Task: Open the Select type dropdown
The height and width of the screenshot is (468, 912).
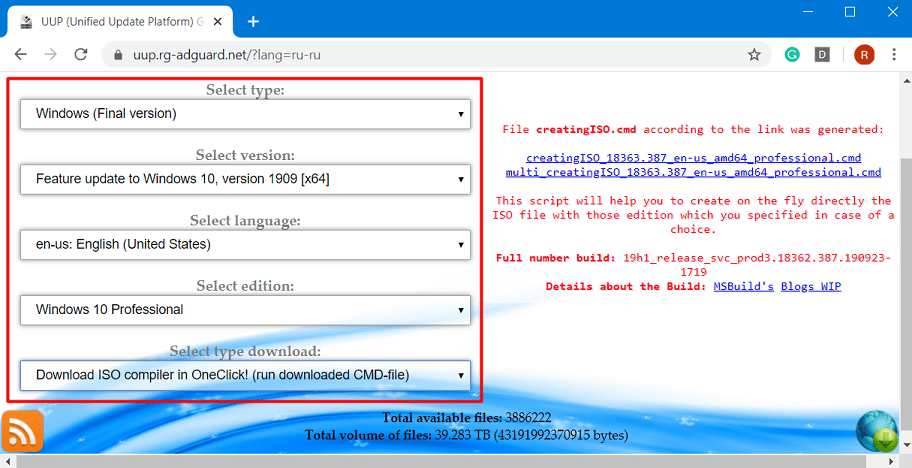Action: (x=245, y=114)
